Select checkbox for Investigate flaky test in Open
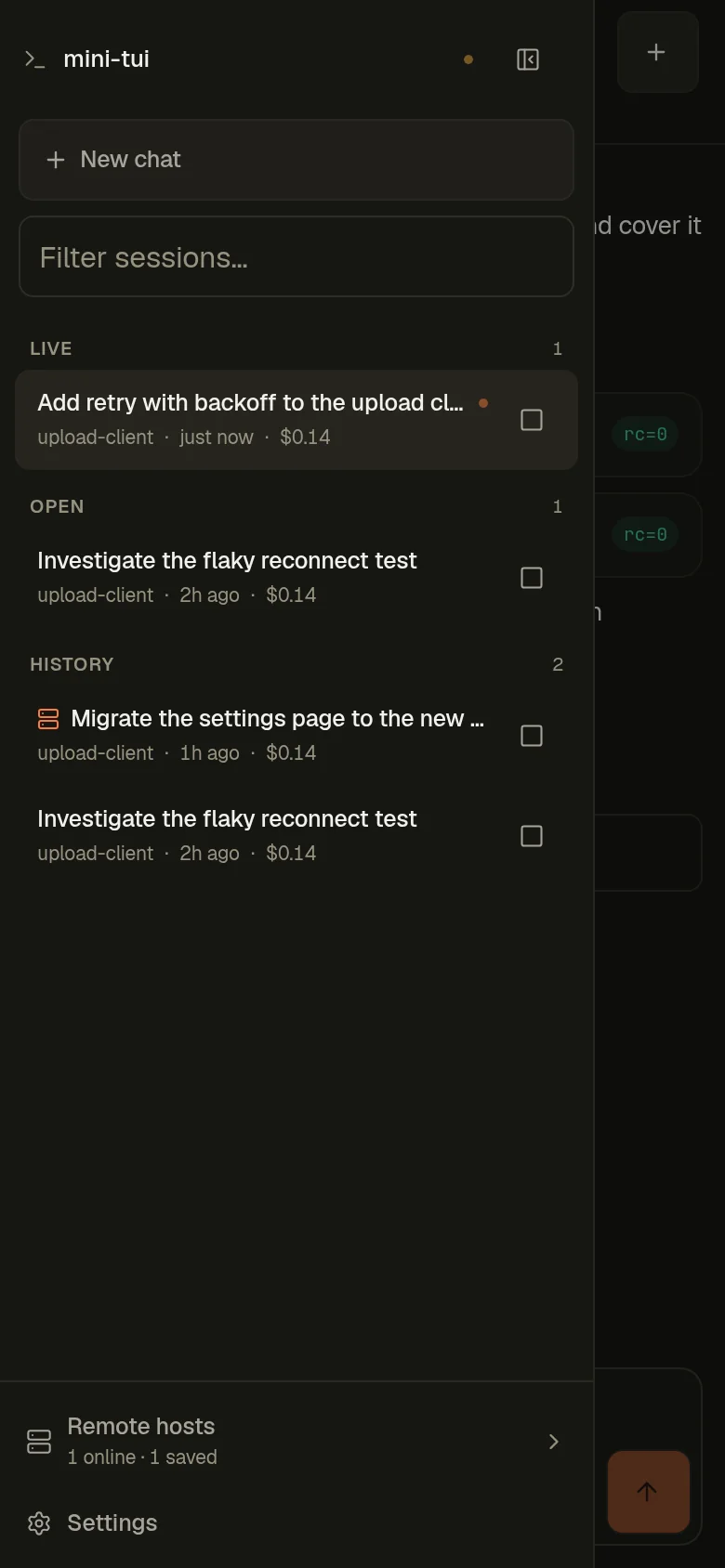Viewport: 725px width, 1568px height. coord(532,578)
